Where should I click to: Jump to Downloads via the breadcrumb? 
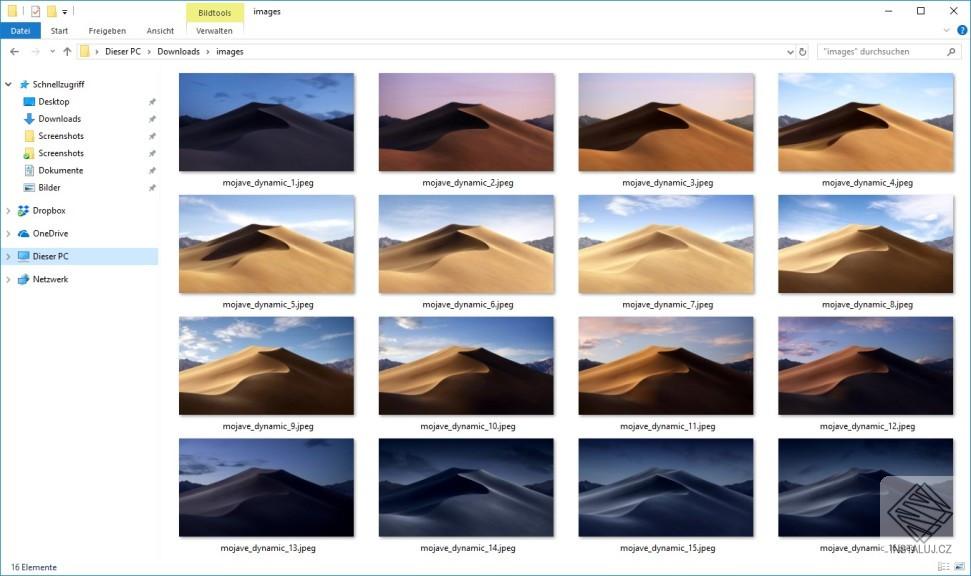(x=178, y=51)
